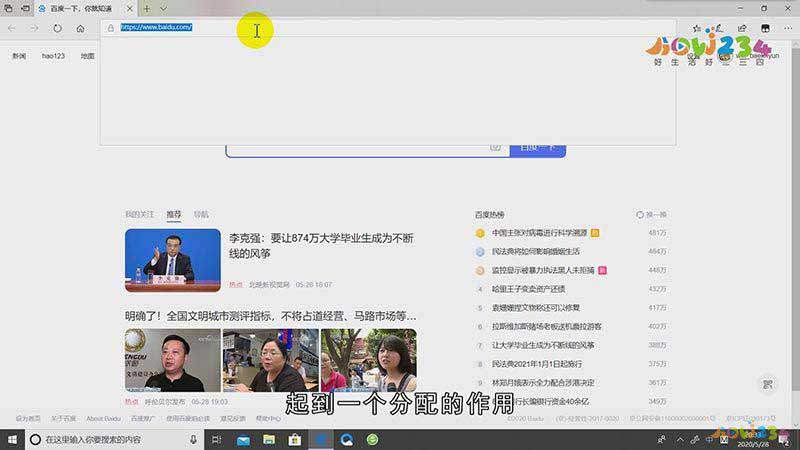This screenshot has width=800, height=450.
Task: Open the About Baidu footer link
Action: (x=104, y=419)
